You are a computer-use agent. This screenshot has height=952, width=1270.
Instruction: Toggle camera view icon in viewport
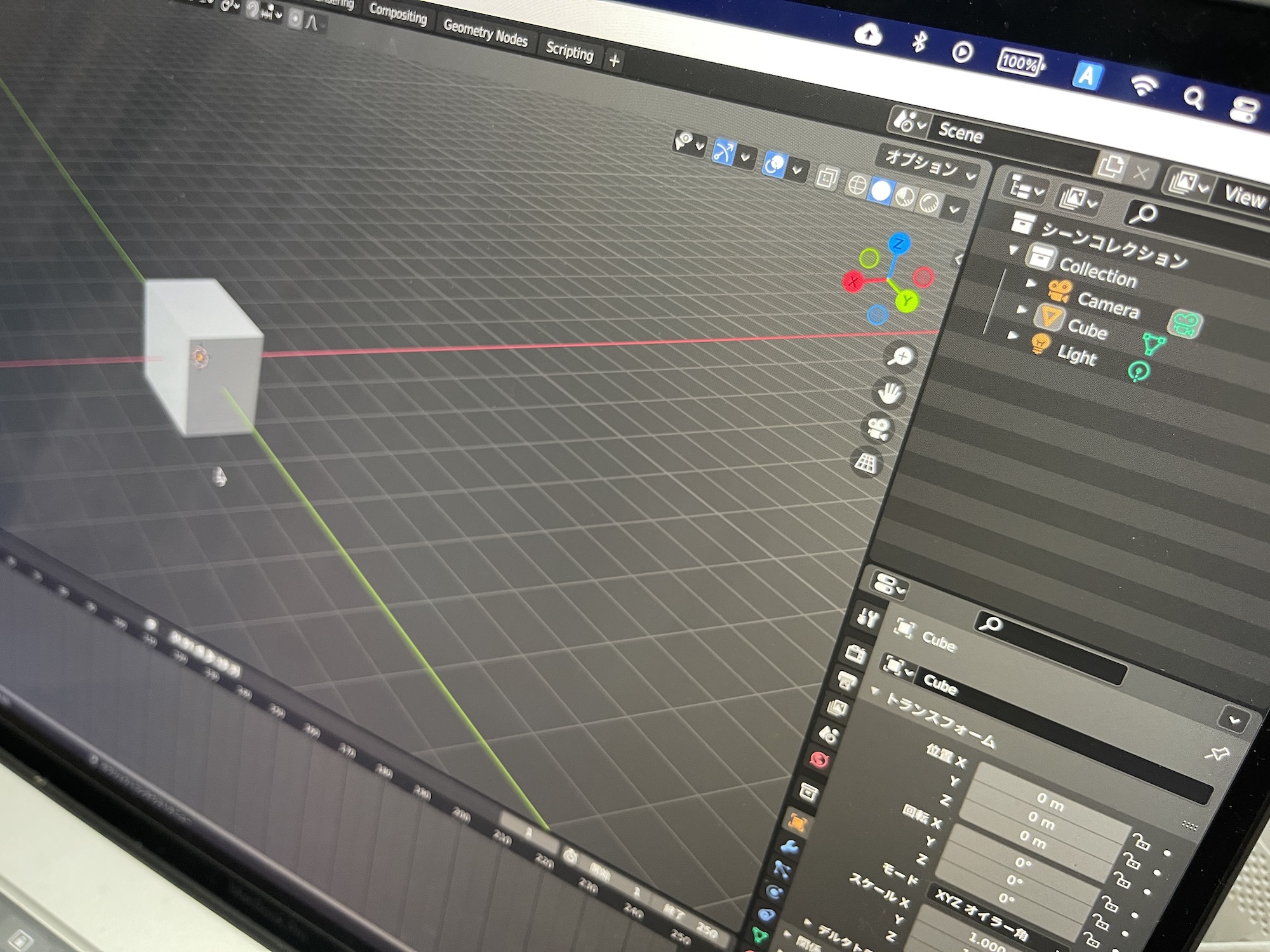(x=879, y=428)
